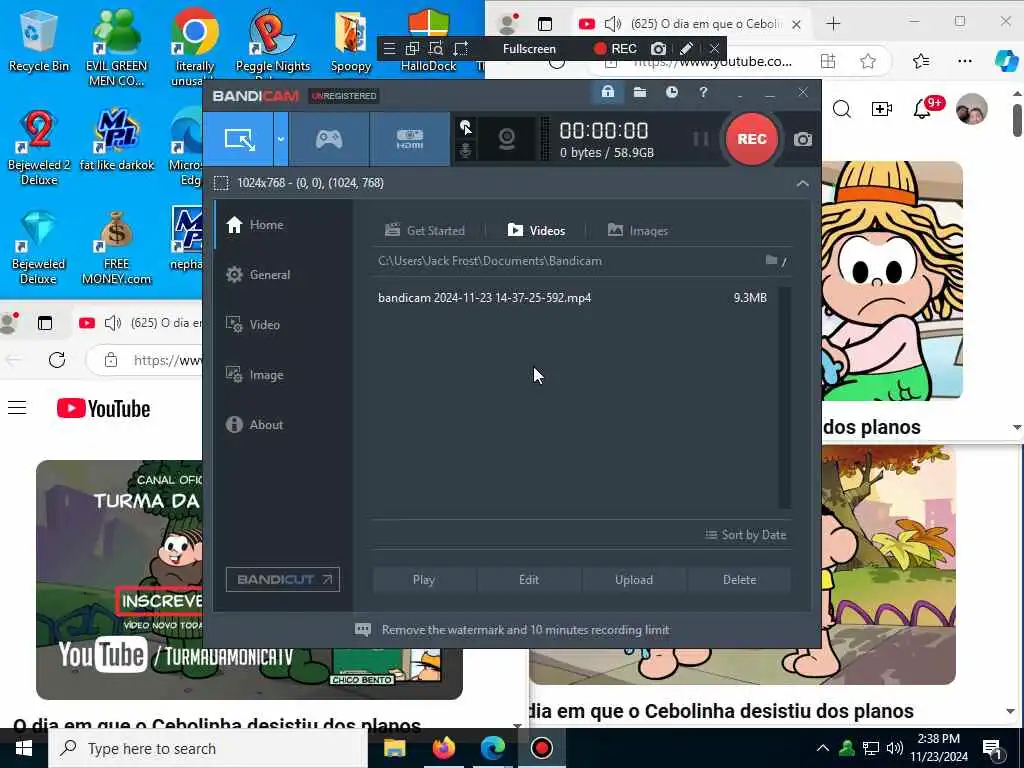The height and width of the screenshot is (768, 1024).
Task: Click Bandicam lock icon in title bar
Action: (x=608, y=92)
